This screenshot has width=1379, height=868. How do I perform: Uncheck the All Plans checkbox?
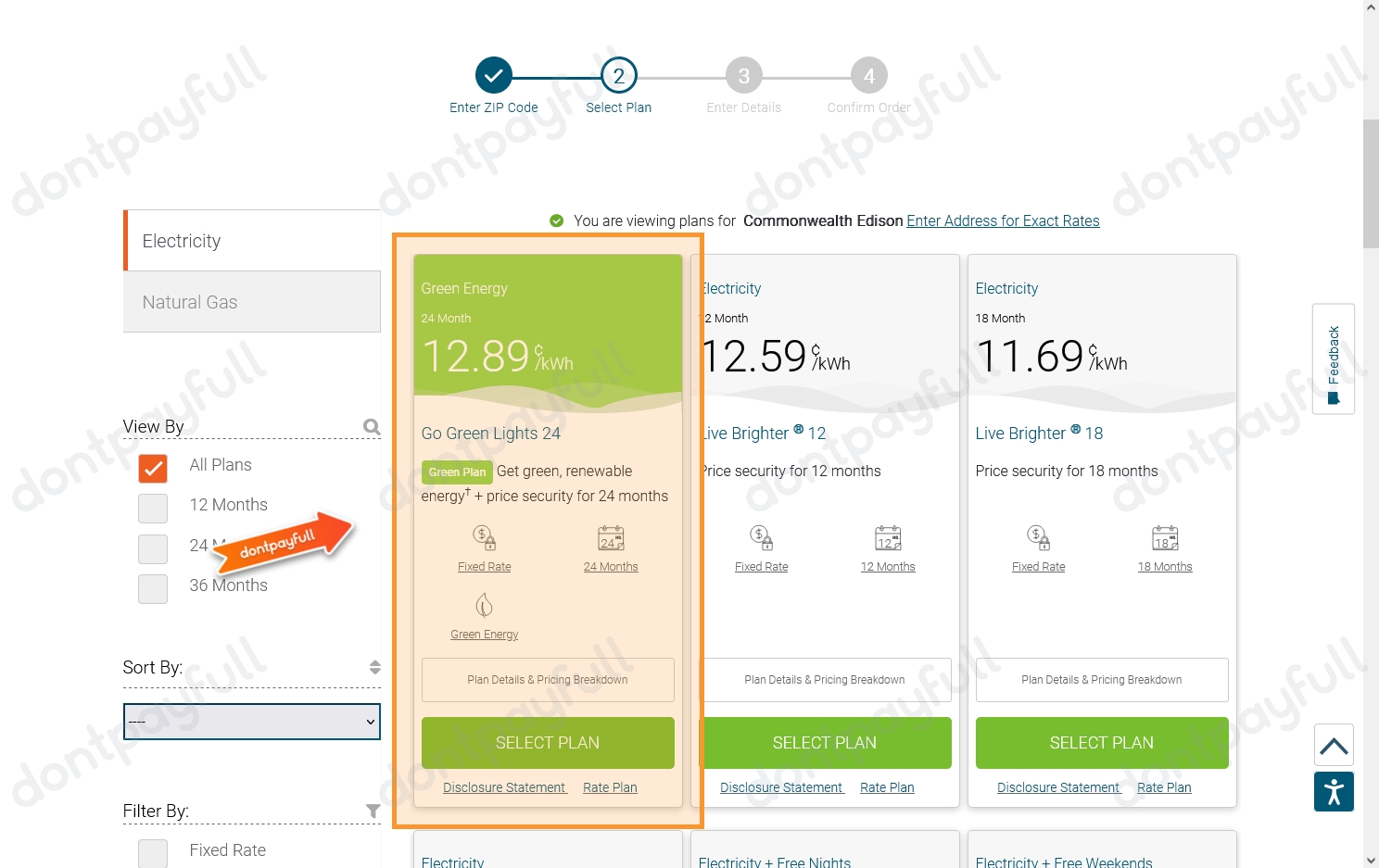click(x=152, y=468)
